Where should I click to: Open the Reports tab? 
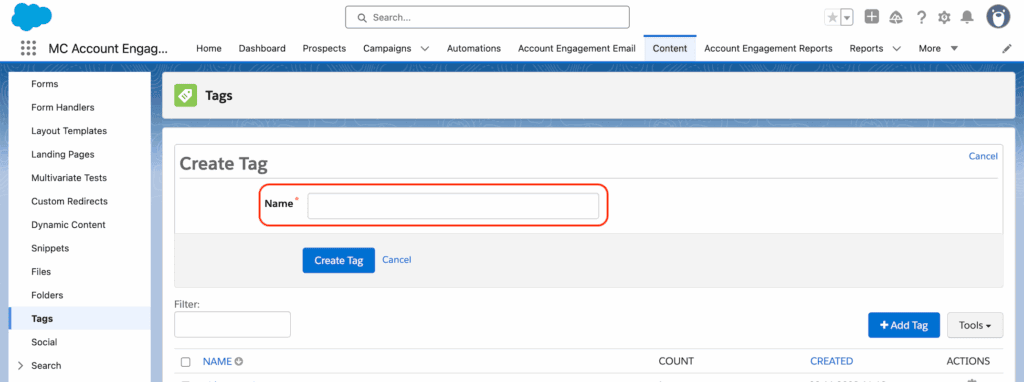point(866,48)
